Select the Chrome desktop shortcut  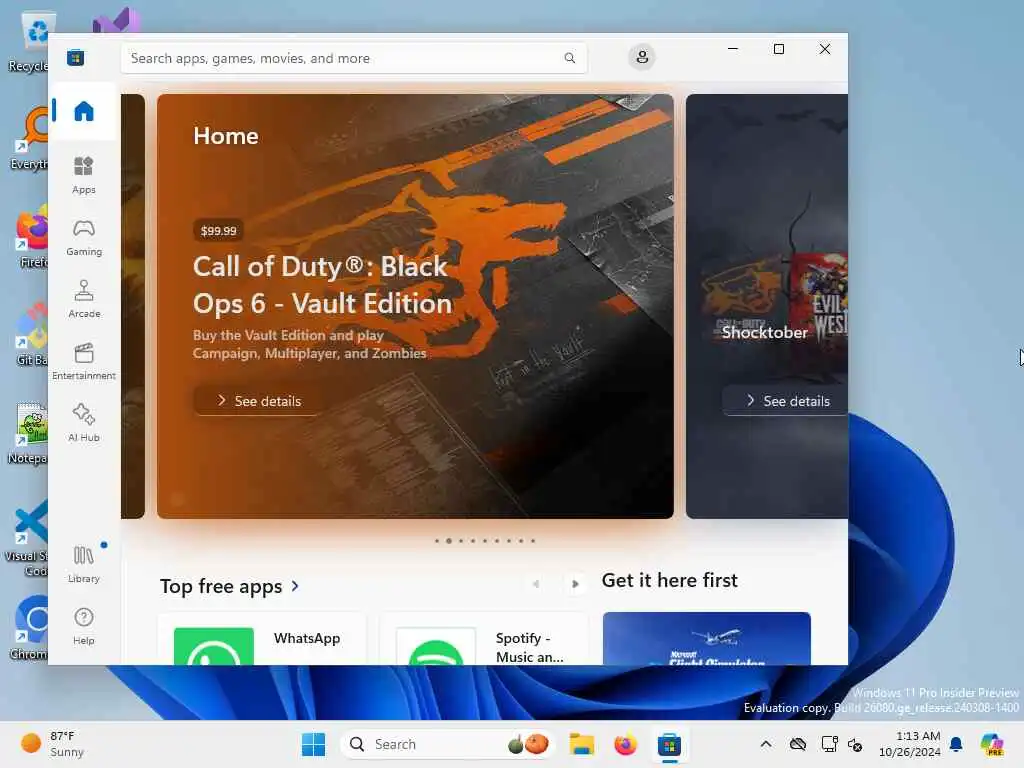[x=29, y=627]
